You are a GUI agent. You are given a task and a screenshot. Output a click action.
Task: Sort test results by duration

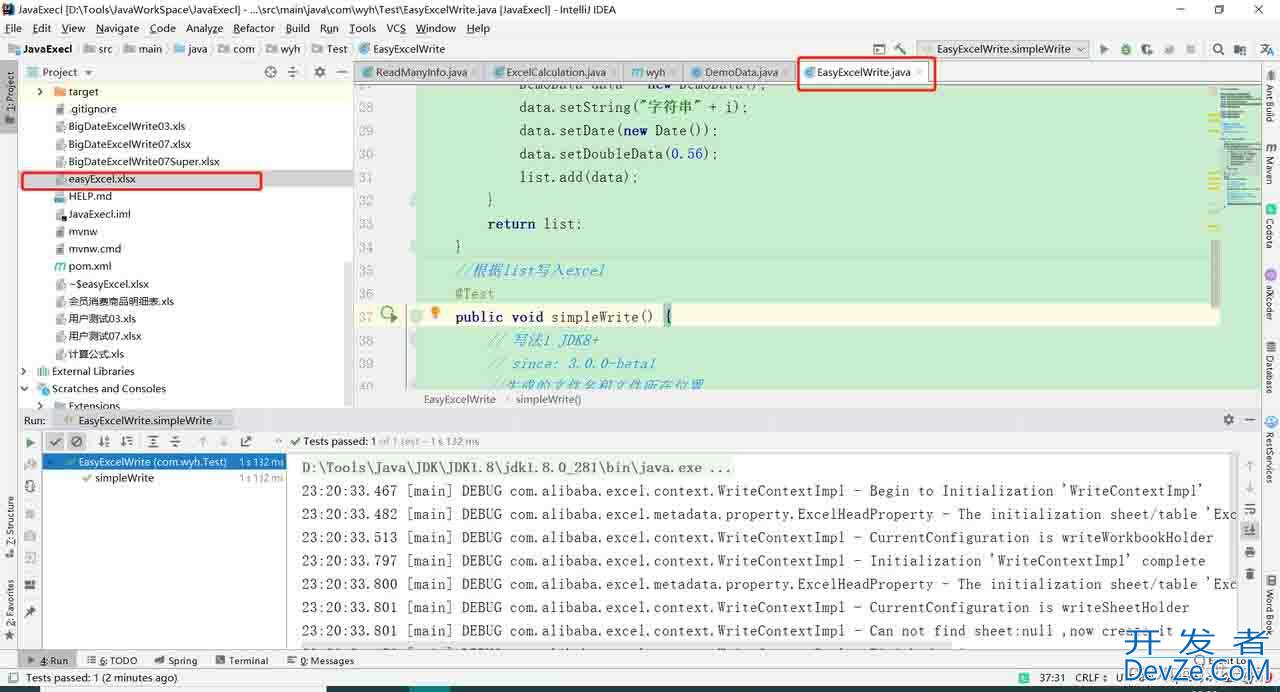[127, 441]
